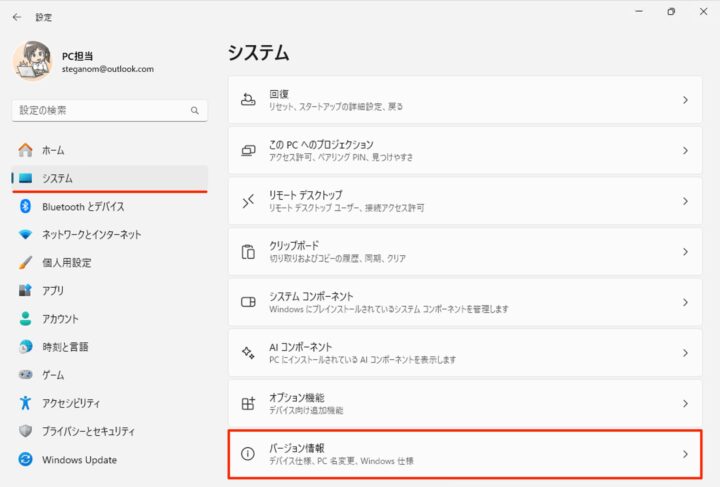
Task: Click the バージョン情報 info icon
Action: [x=248, y=454]
